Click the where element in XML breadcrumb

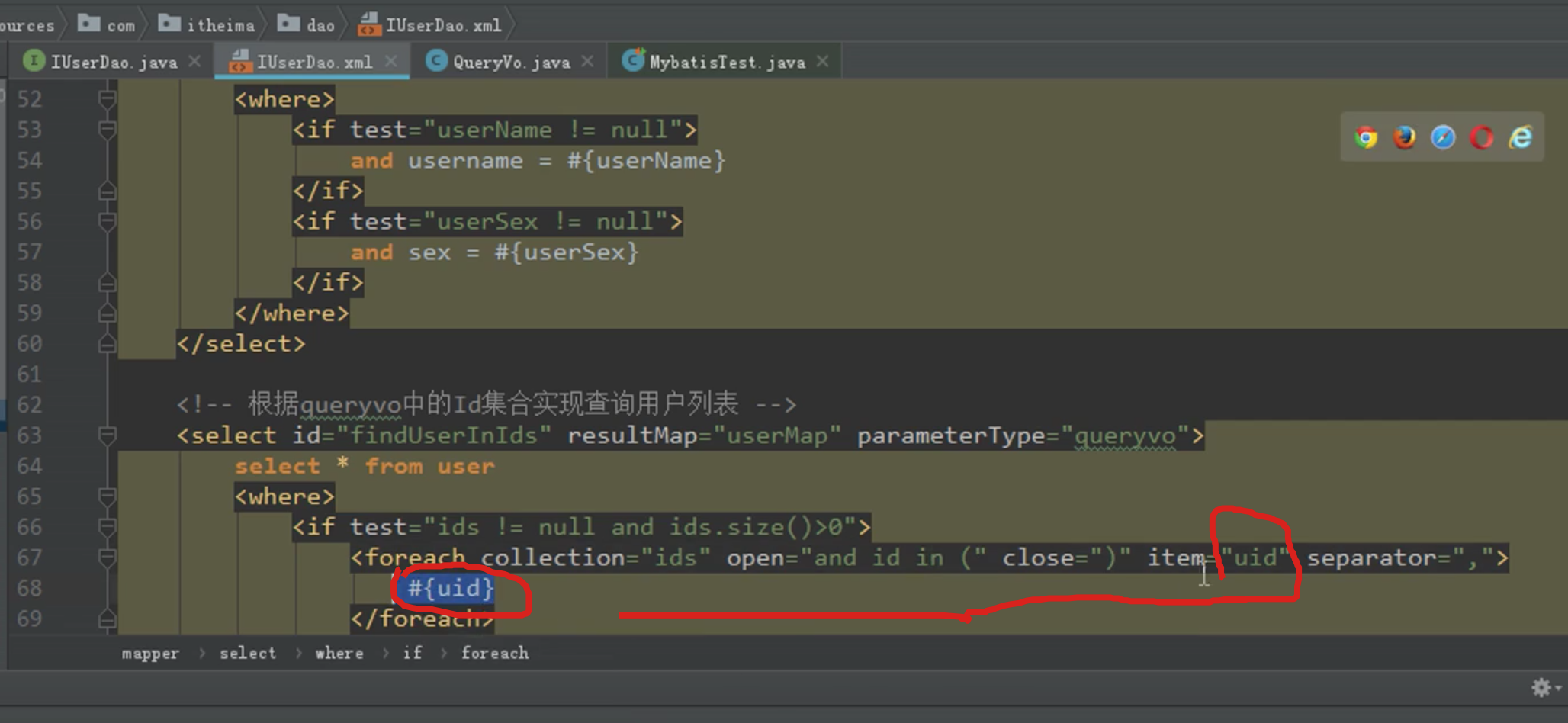(339, 653)
